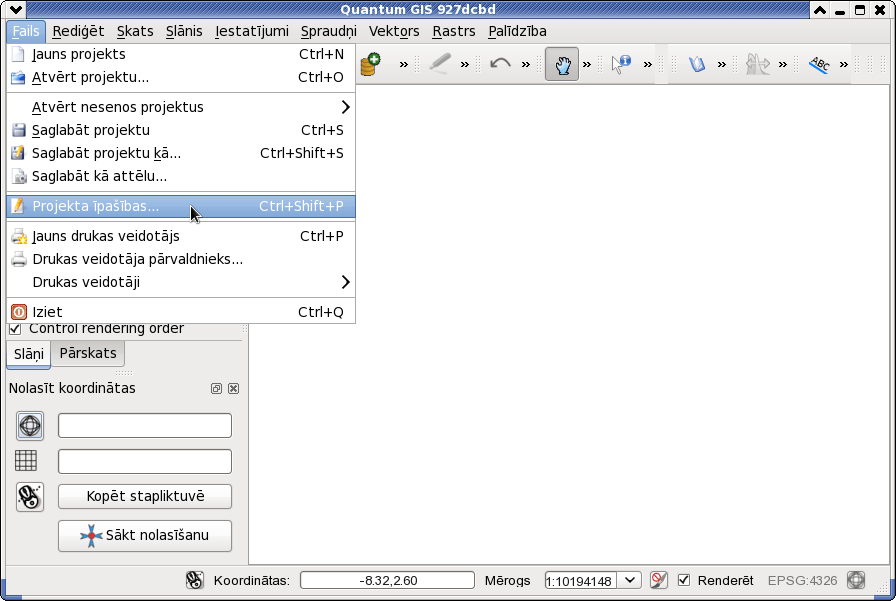Switch to the Slāņi tab
Image resolution: width=896 pixels, height=601 pixels.
(29, 354)
